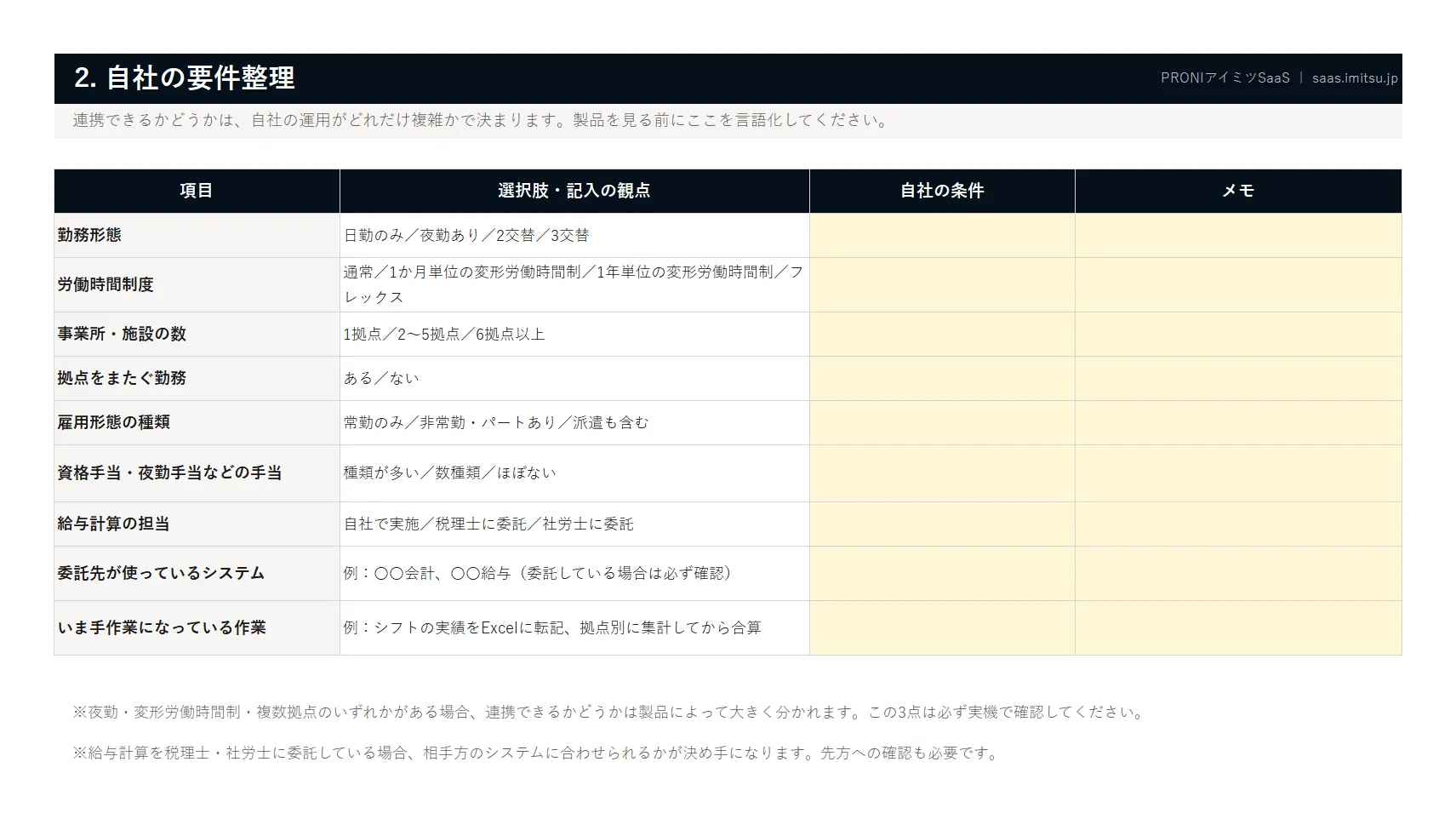Select the "種類が多い／数種類／ほぼない" cell

pos(574,472)
